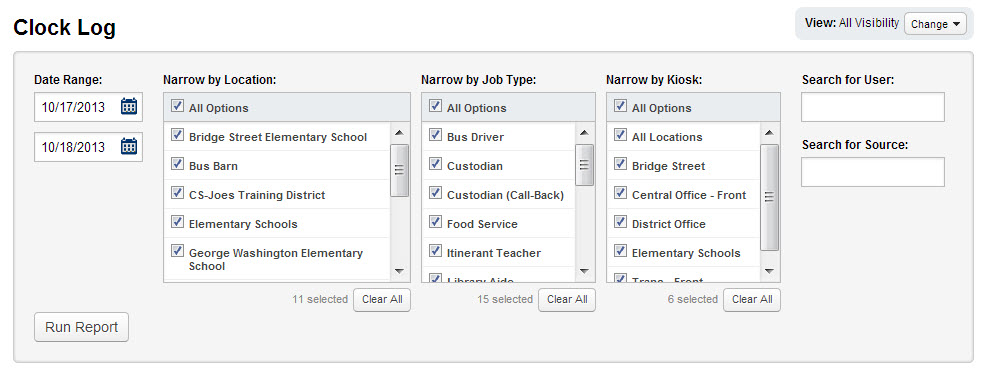Click the Clock Log page heading
The image size is (987, 374).
64,28
